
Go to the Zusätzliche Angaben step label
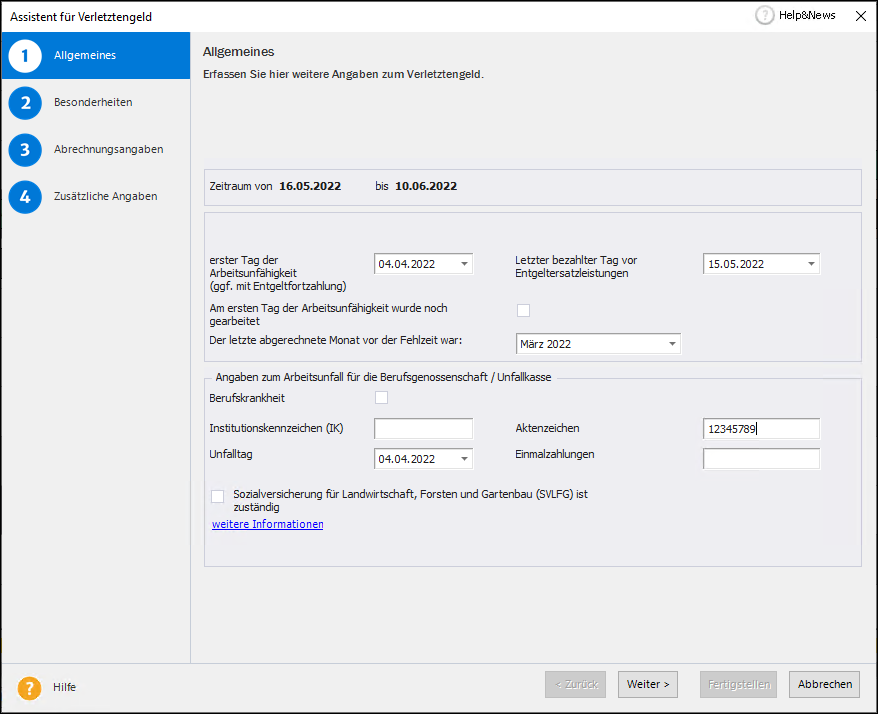pos(105,197)
